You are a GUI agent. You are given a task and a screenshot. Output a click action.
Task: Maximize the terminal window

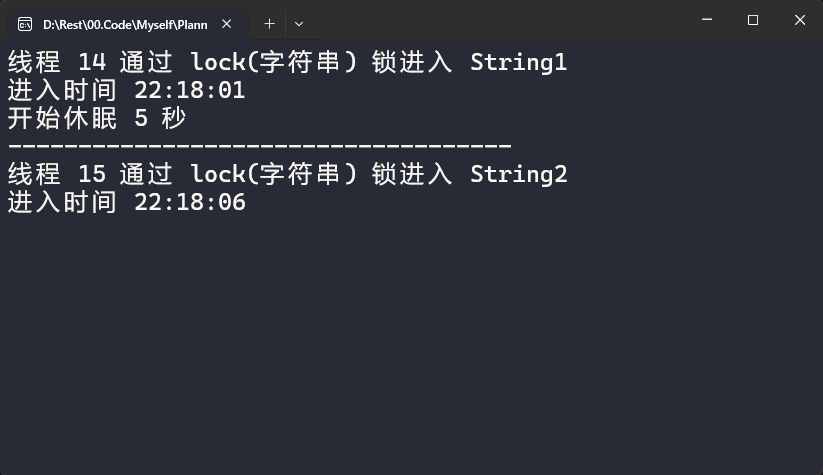(x=753, y=20)
